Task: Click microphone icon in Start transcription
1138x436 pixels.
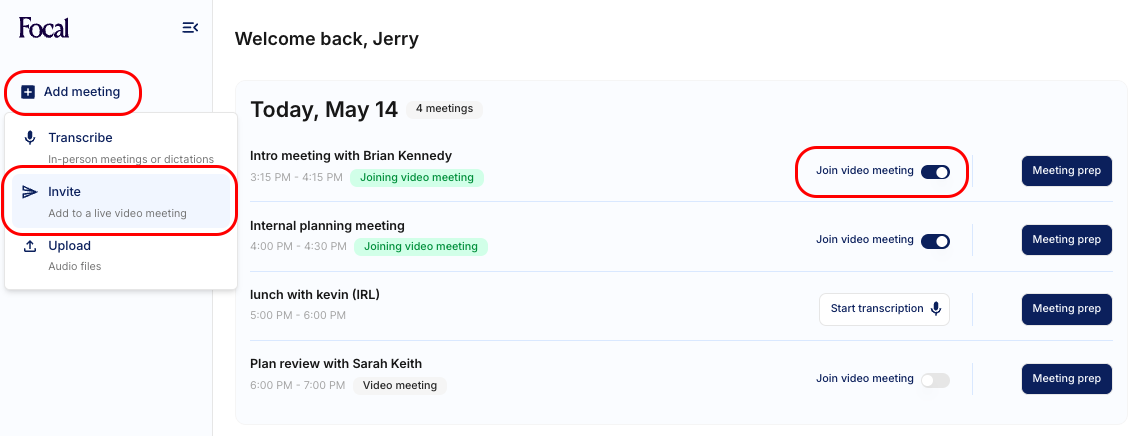Action: coord(936,309)
